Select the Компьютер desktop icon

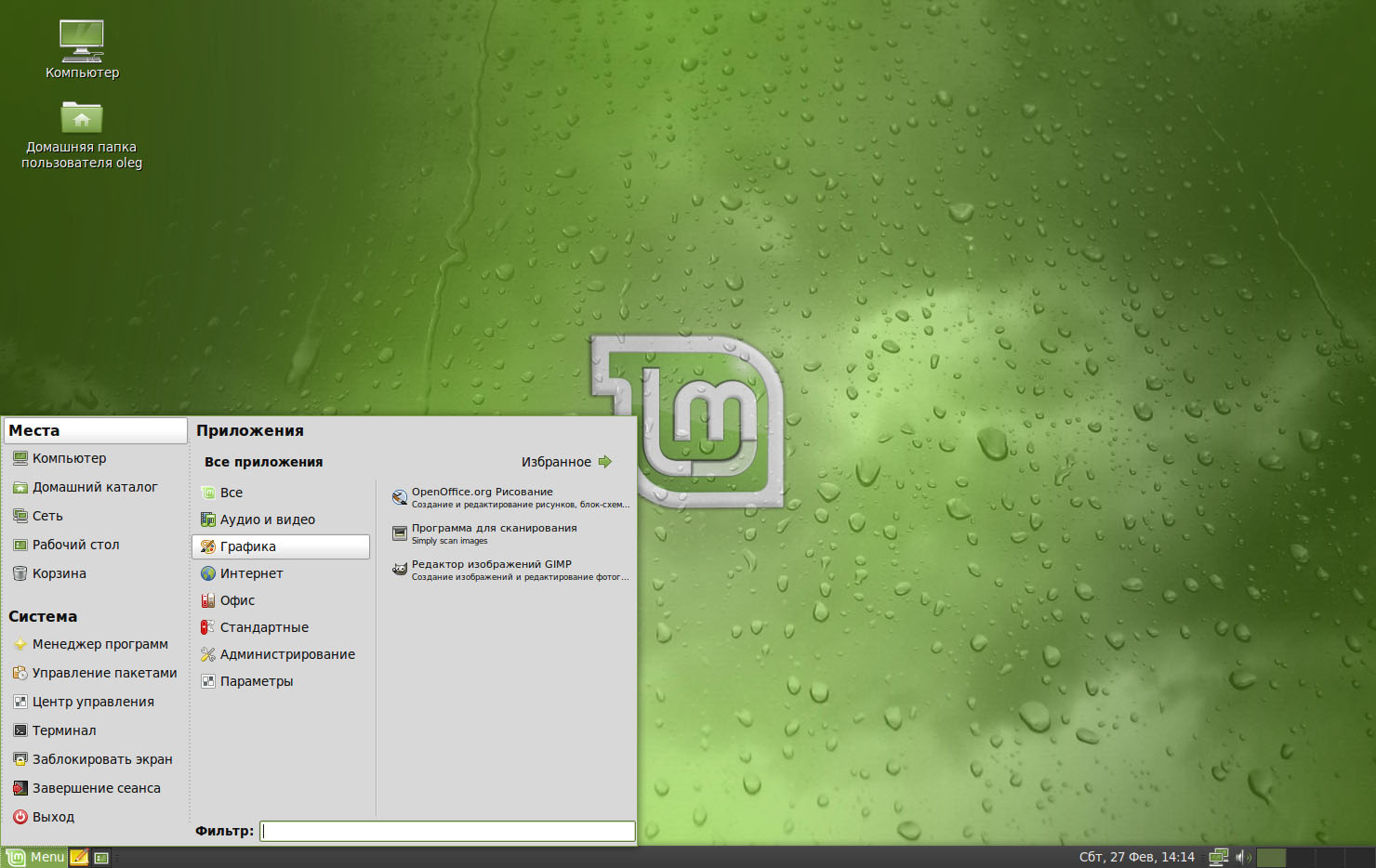coord(82,49)
